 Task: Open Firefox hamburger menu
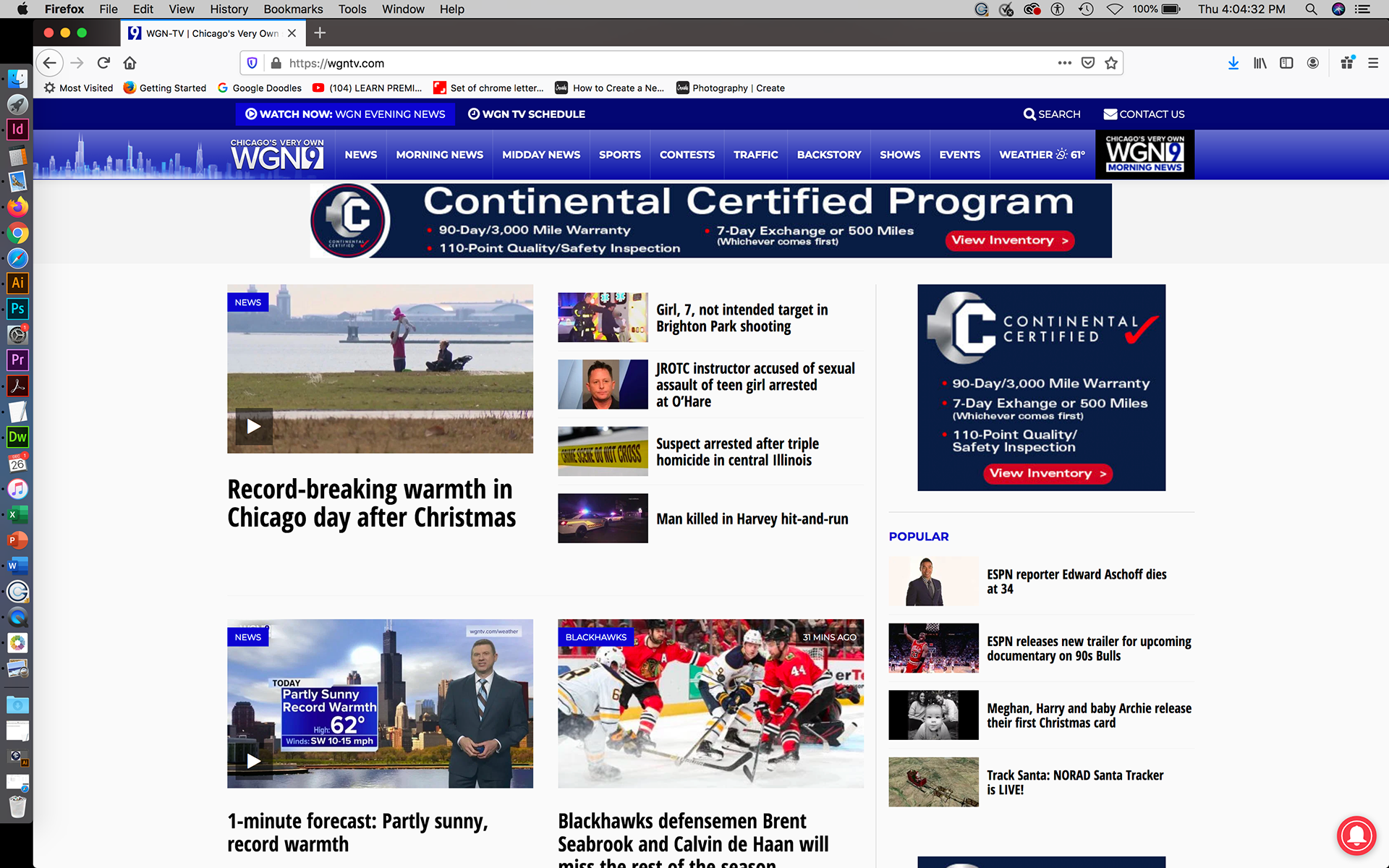coord(1372,63)
